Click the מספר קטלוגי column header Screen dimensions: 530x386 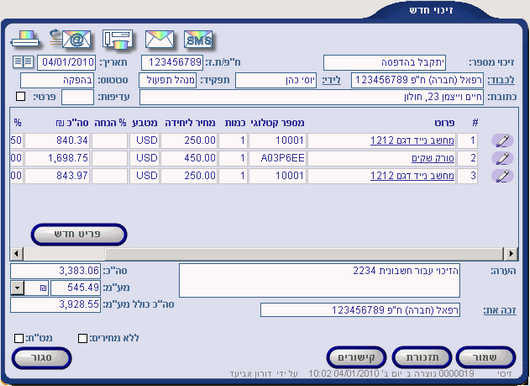pyautogui.click(x=277, y=123)
